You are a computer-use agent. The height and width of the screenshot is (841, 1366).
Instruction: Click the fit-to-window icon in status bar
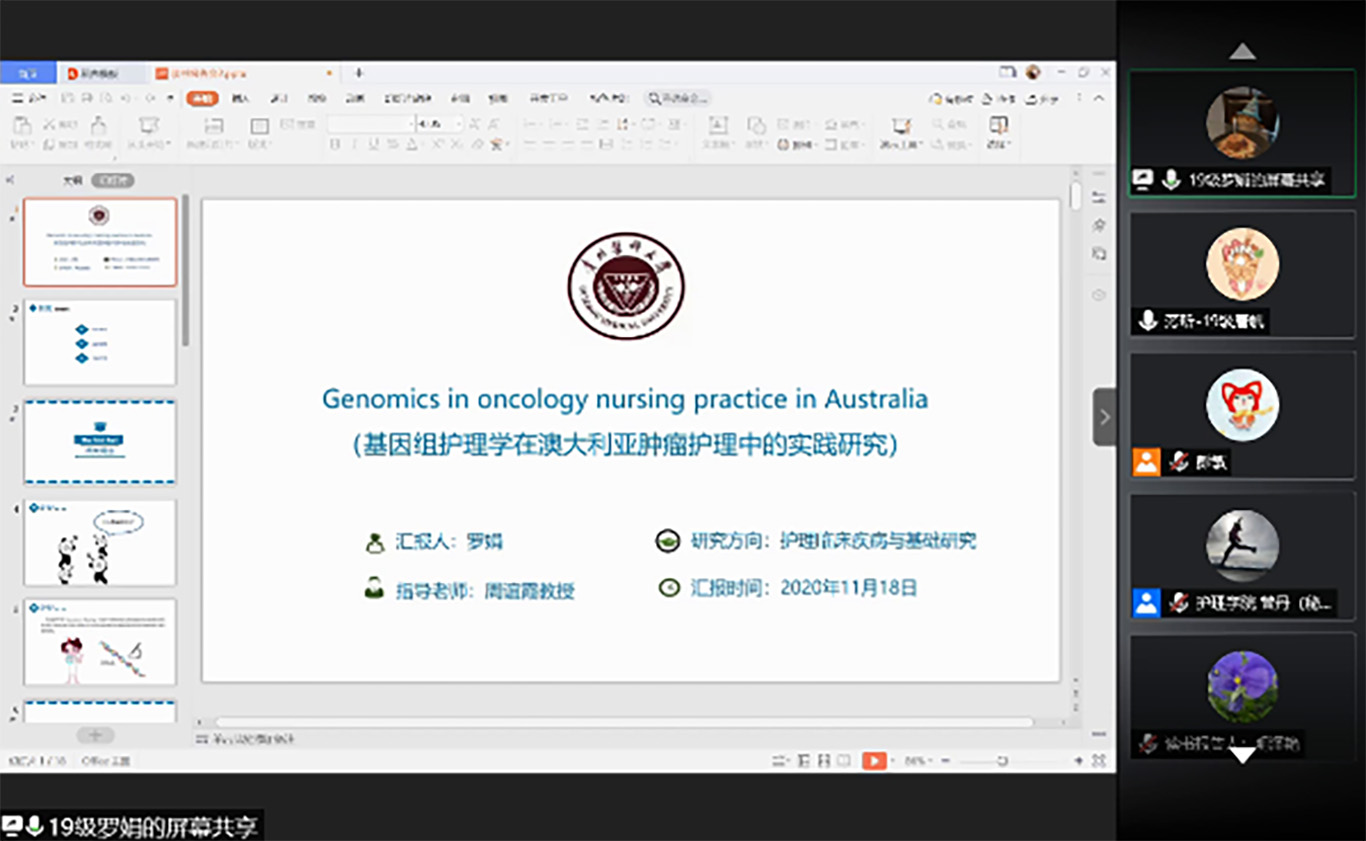pos(1099,761)
